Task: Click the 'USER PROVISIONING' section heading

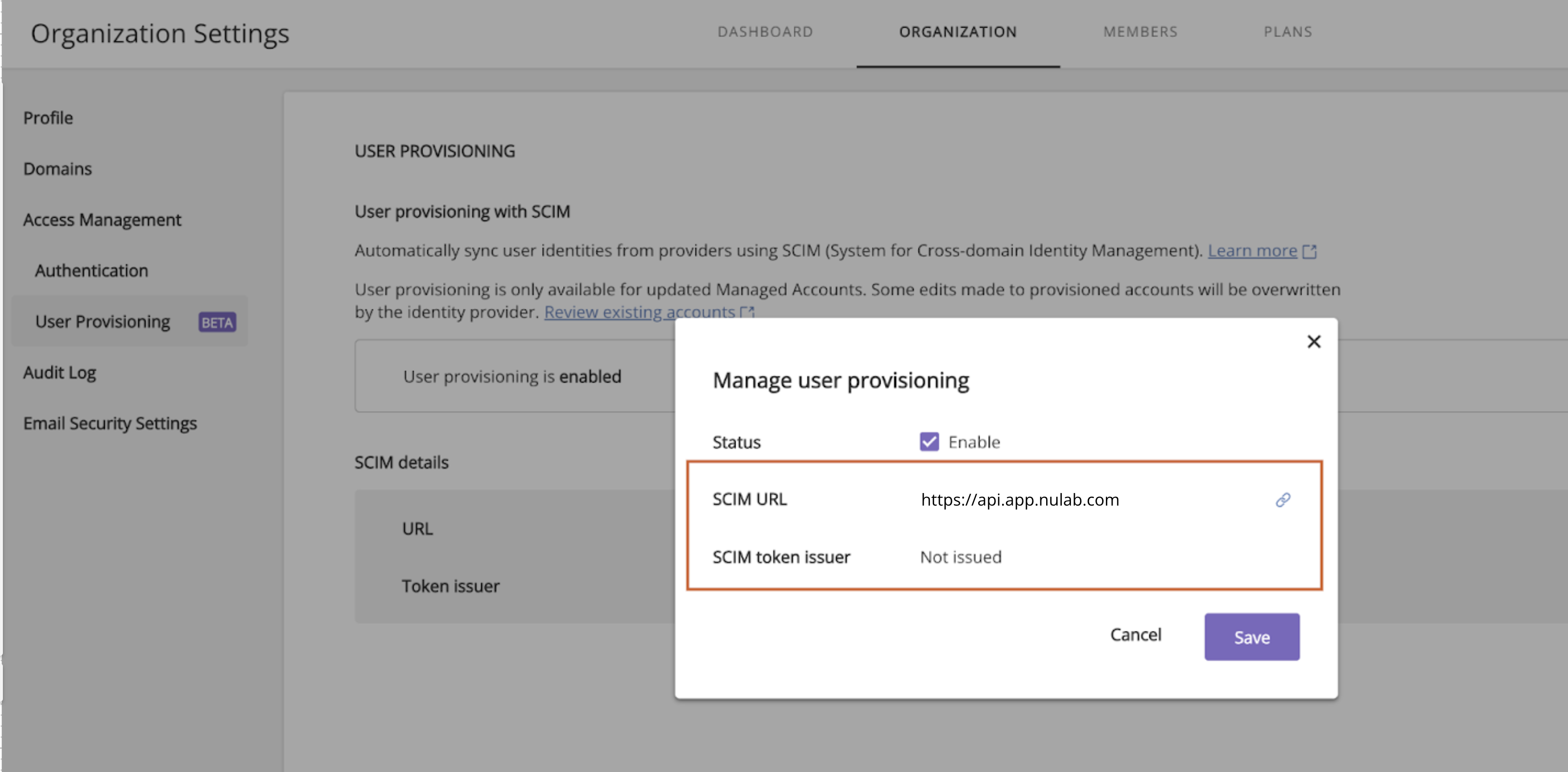Action: [435, 151]
